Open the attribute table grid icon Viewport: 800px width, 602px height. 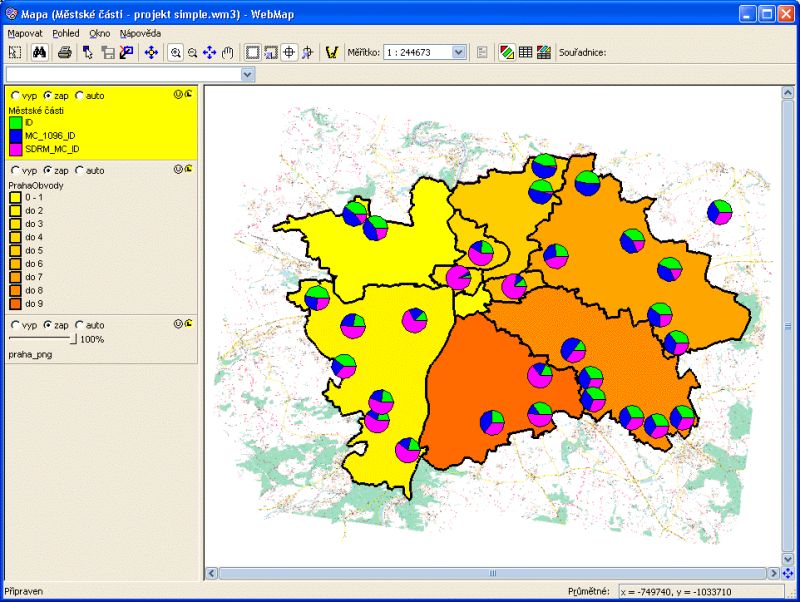click(524, 53)
